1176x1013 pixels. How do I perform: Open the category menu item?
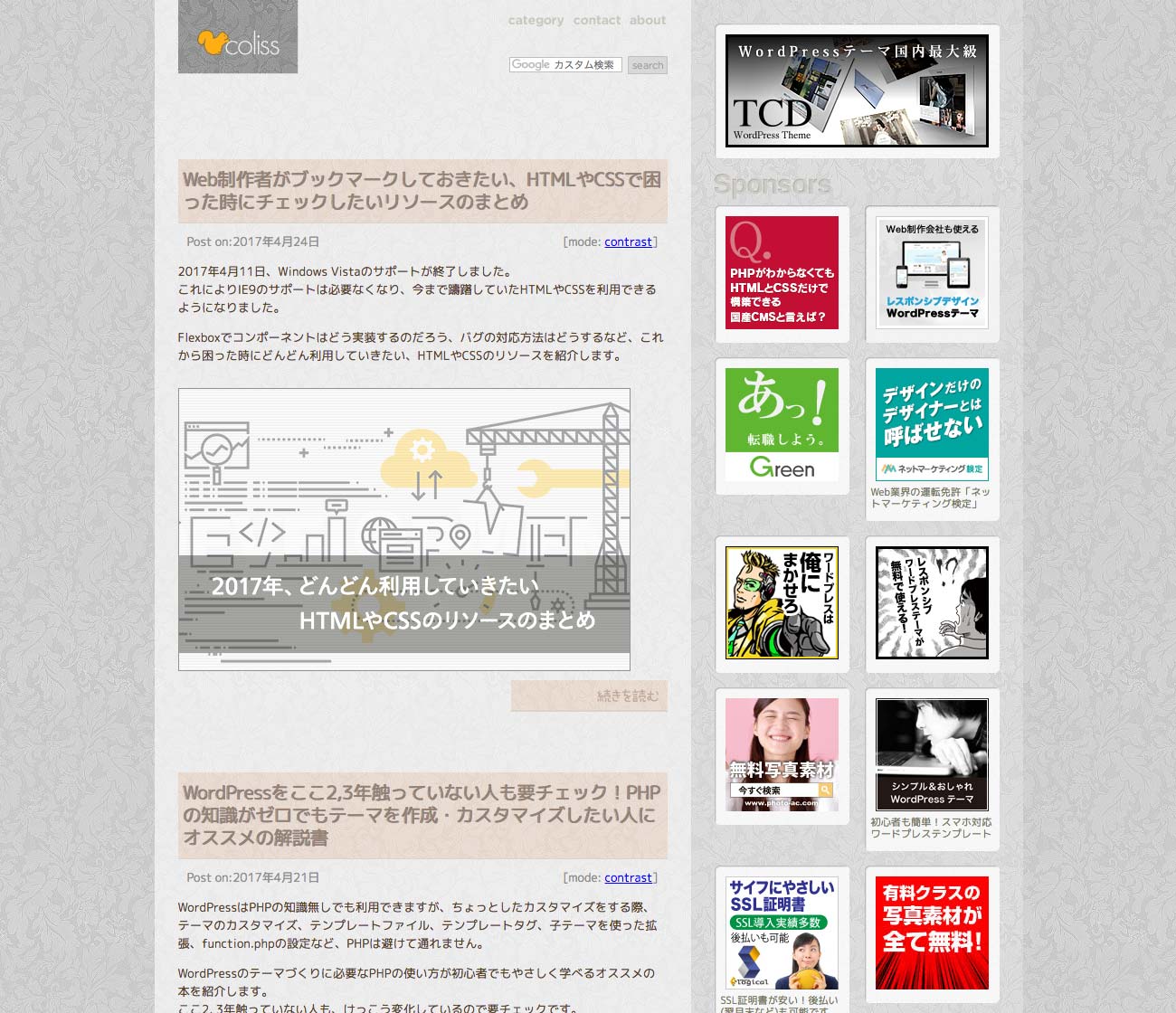pos(536,20)
